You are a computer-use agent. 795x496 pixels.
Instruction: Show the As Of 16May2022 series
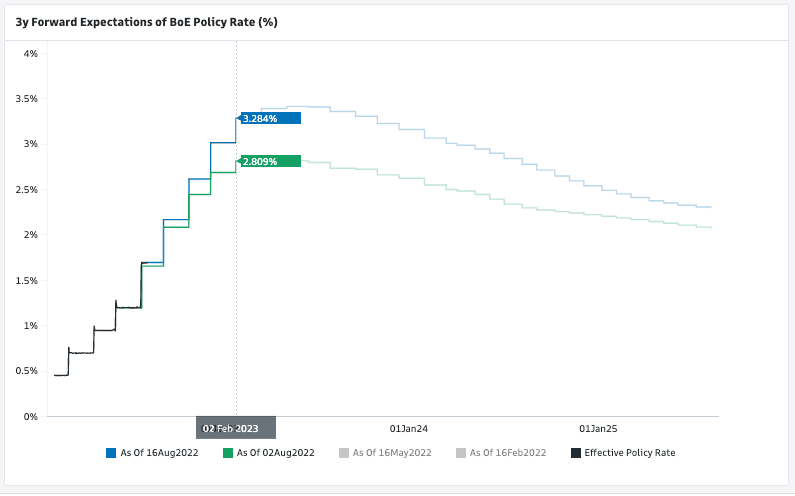[392, 453]
